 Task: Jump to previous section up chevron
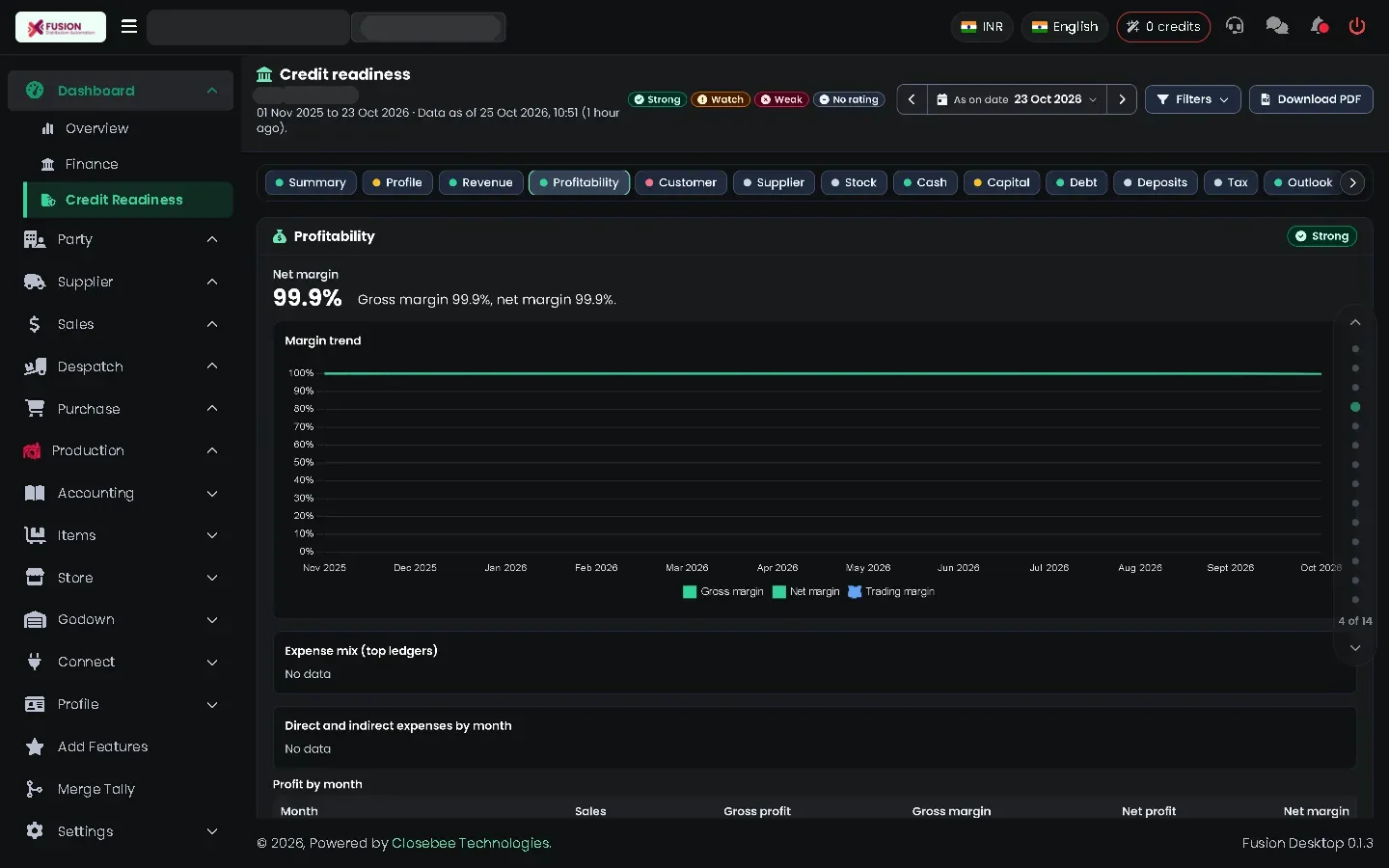[1355, 322]
